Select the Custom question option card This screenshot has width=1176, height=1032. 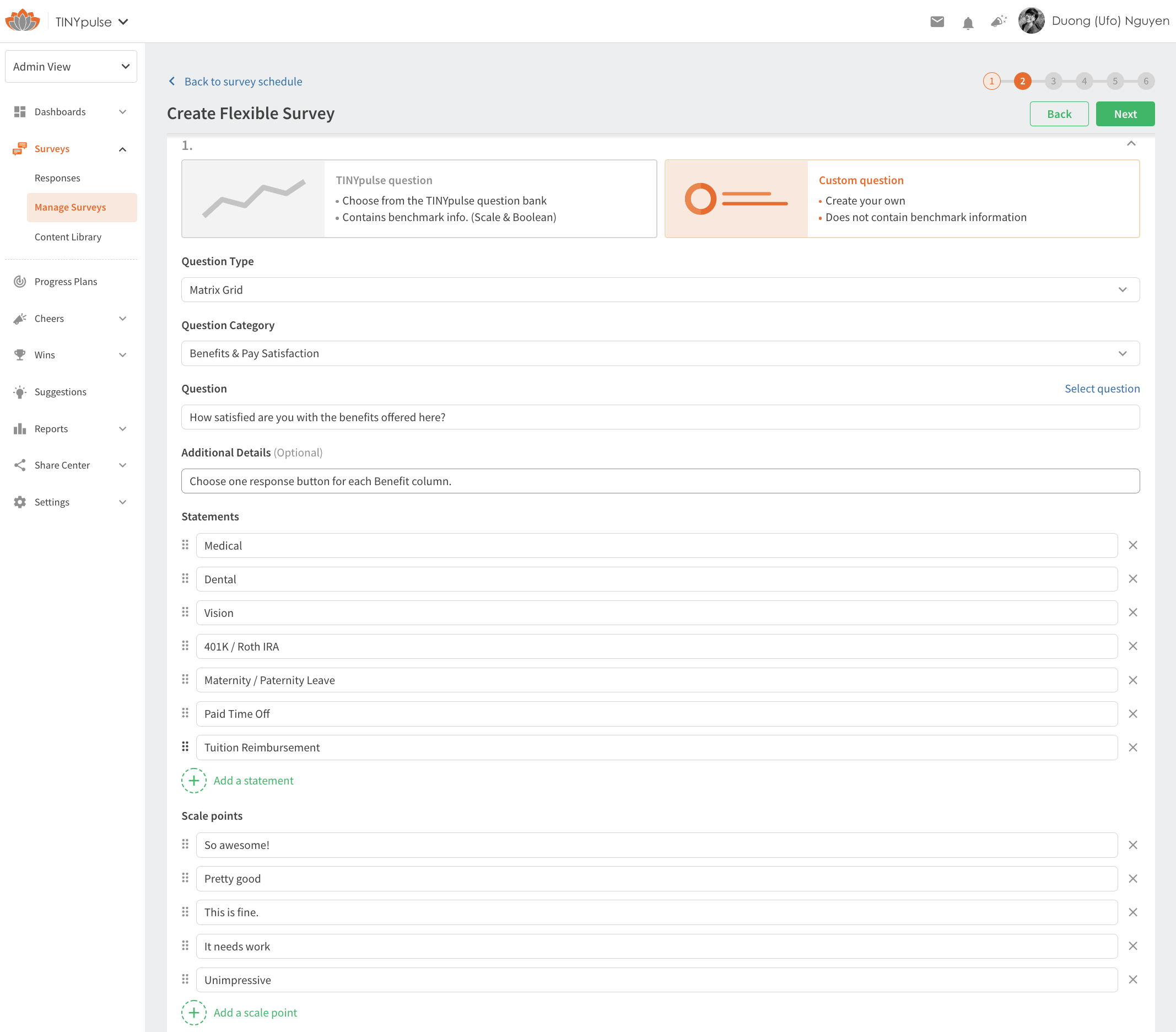coord(902,198)
